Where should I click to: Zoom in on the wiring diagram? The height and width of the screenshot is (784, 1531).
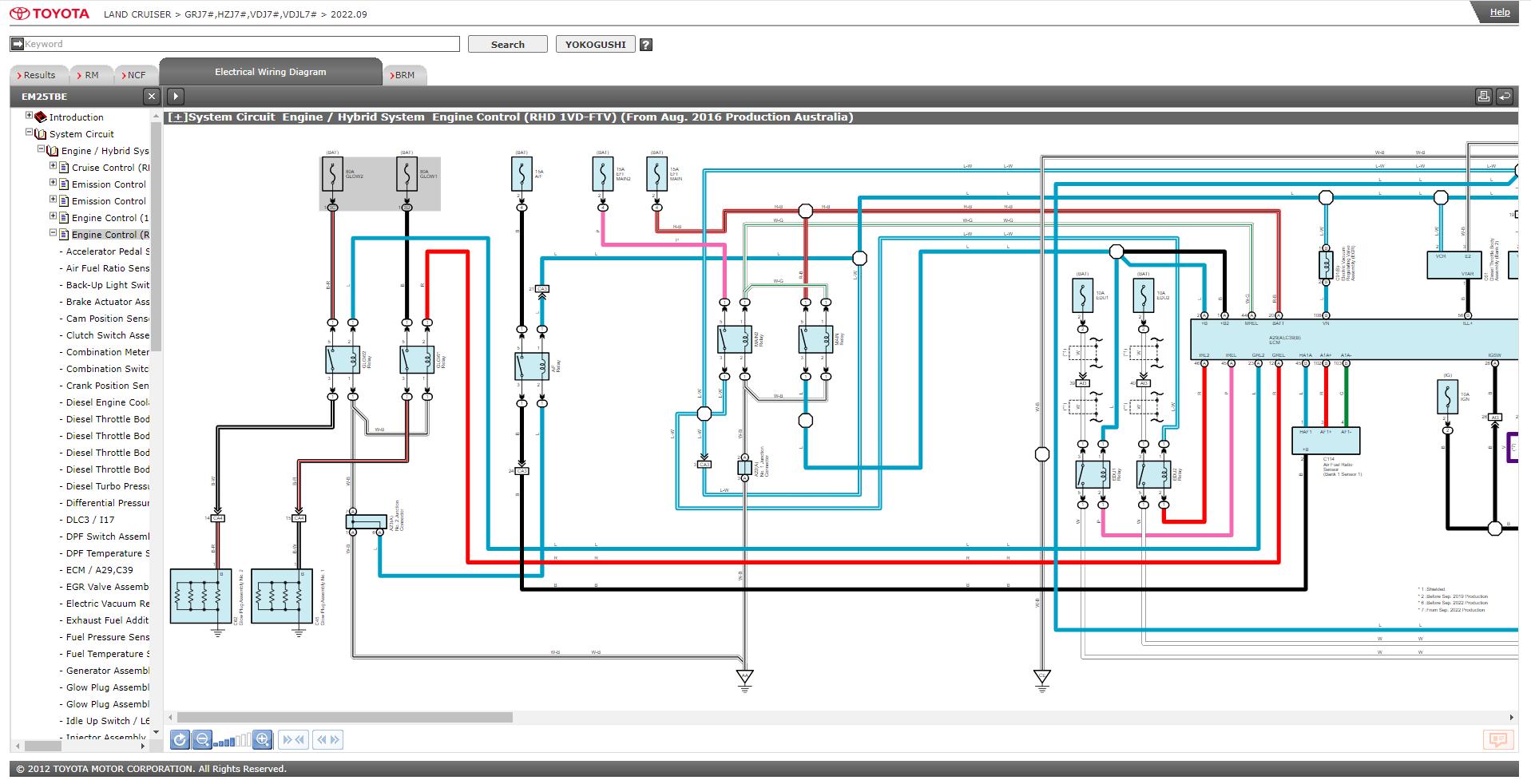click(x=263, y=740)
